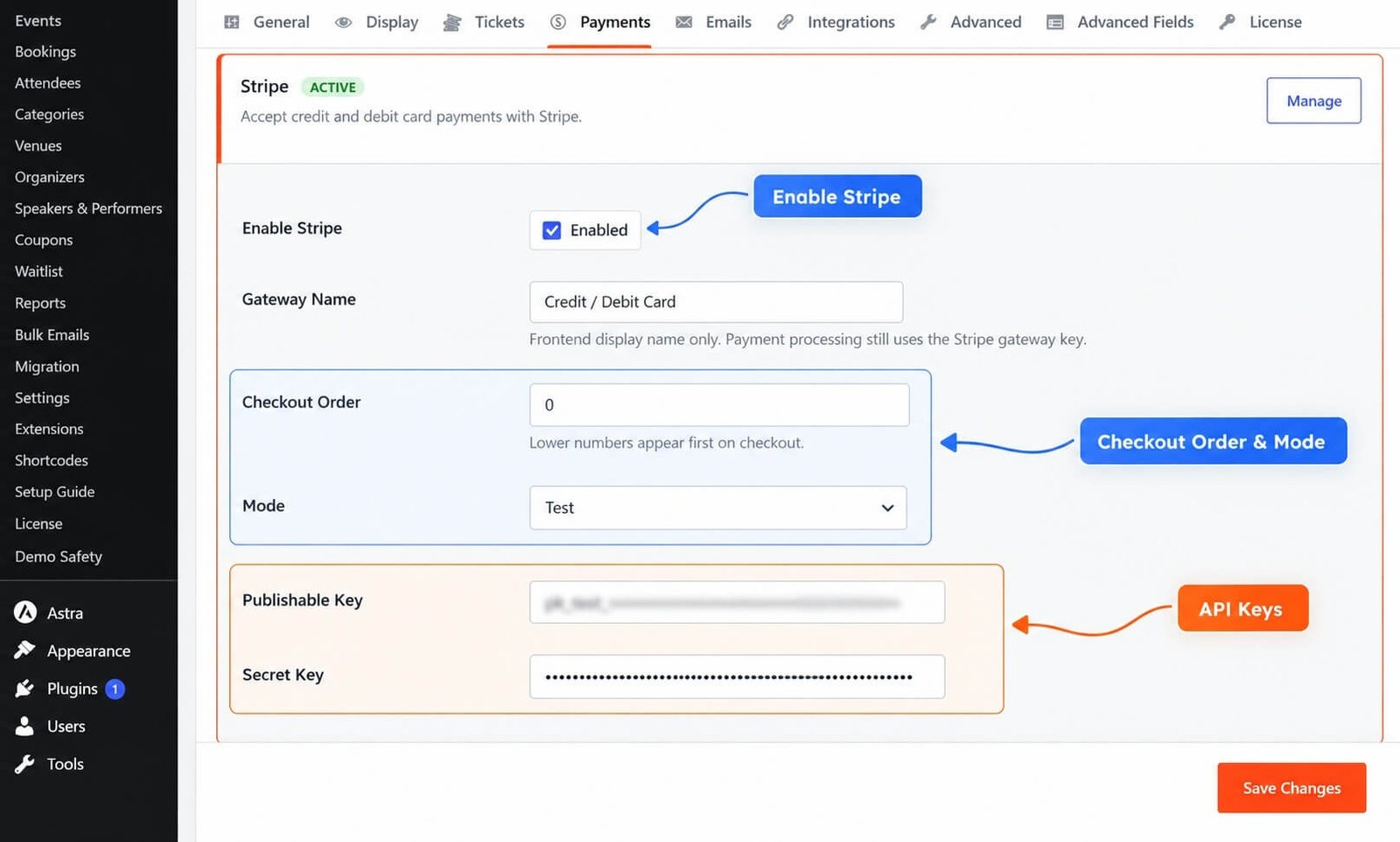The width and height of the screenshot is (1400, 842).
Task: Open Attendees in the sidebar
Action: click(48, 83)
